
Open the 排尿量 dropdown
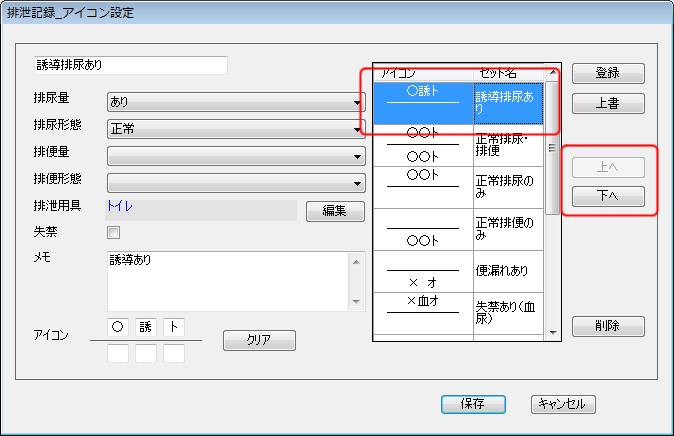236,102
